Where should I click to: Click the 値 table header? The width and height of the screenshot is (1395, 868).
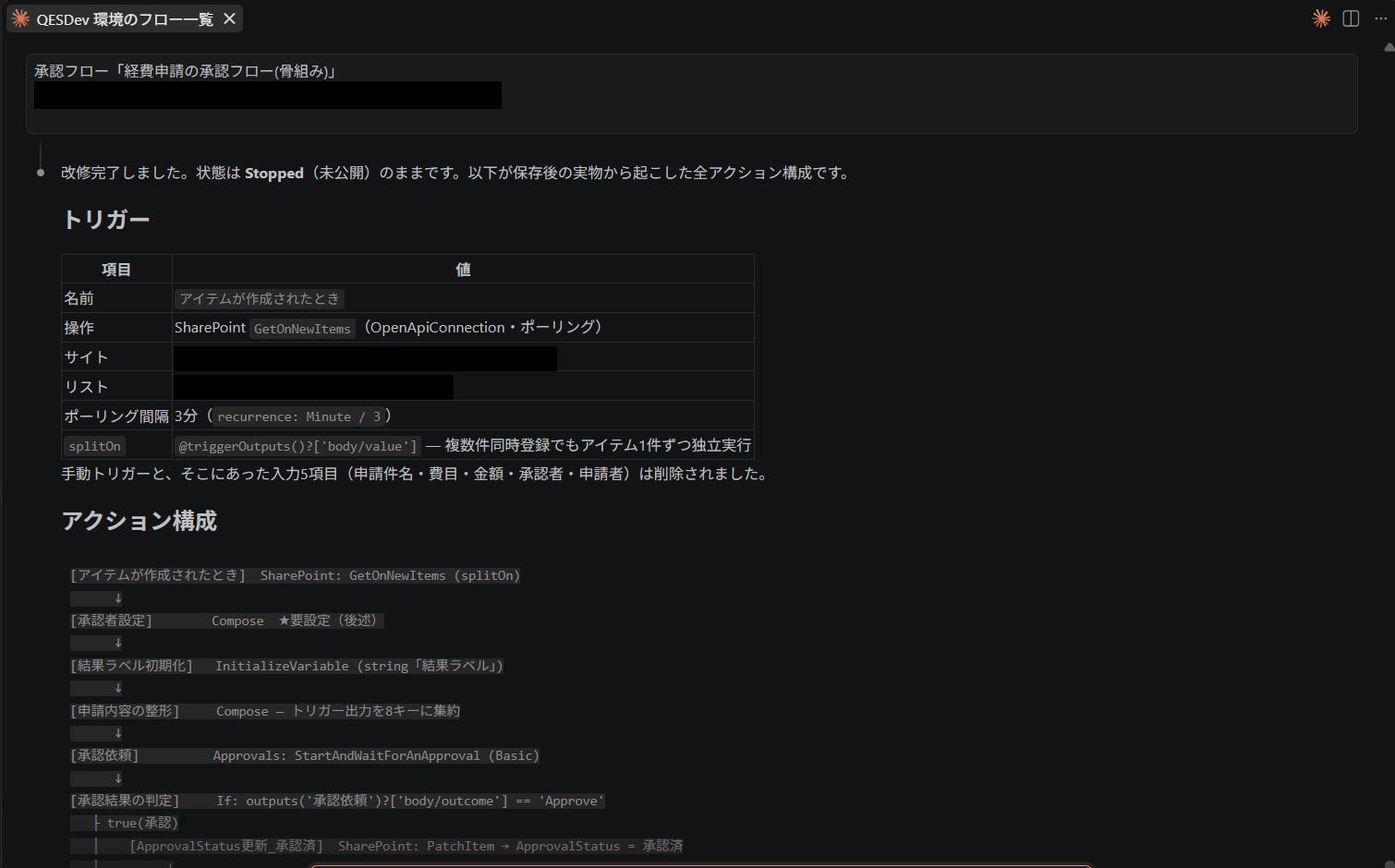click(463, 270)
